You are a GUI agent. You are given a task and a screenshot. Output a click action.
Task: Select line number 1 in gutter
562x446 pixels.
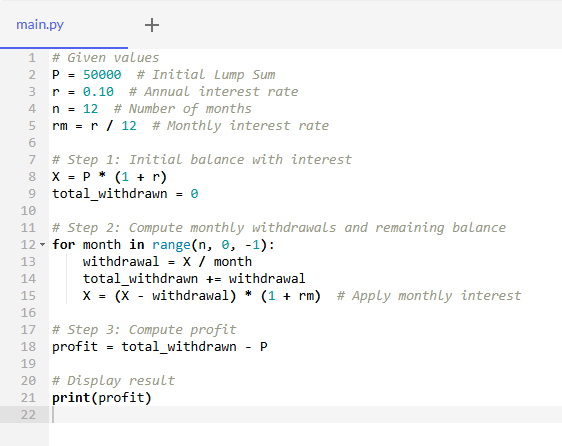[32, 58]
